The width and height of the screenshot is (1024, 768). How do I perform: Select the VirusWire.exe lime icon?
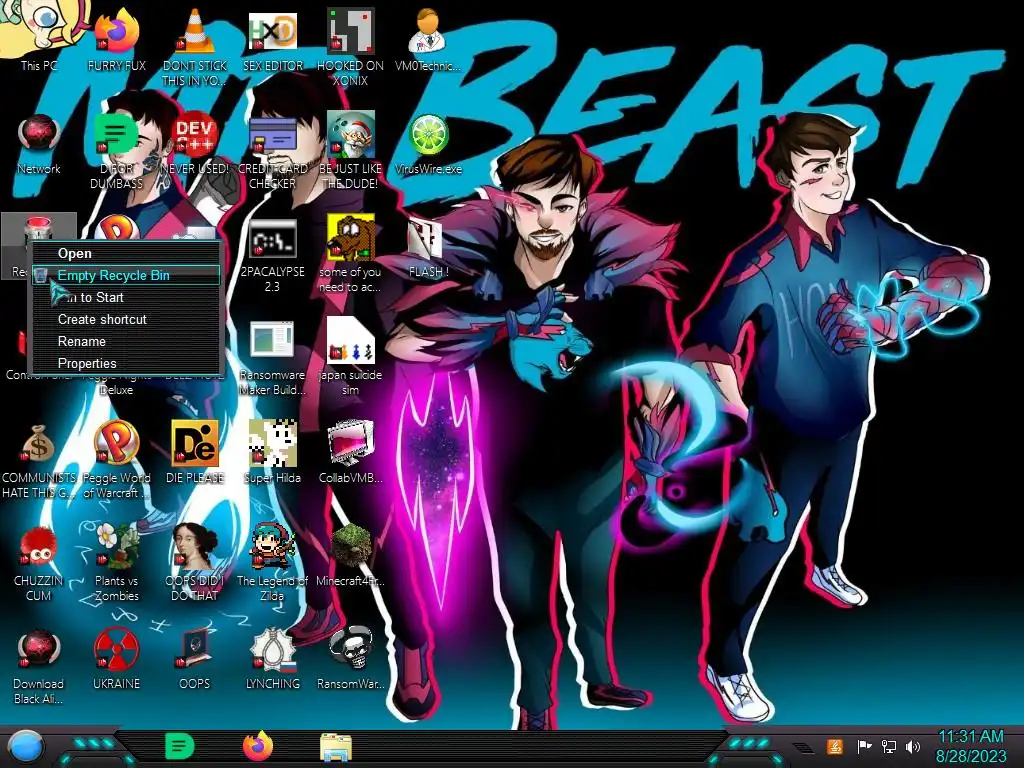(x=428, y=144)
